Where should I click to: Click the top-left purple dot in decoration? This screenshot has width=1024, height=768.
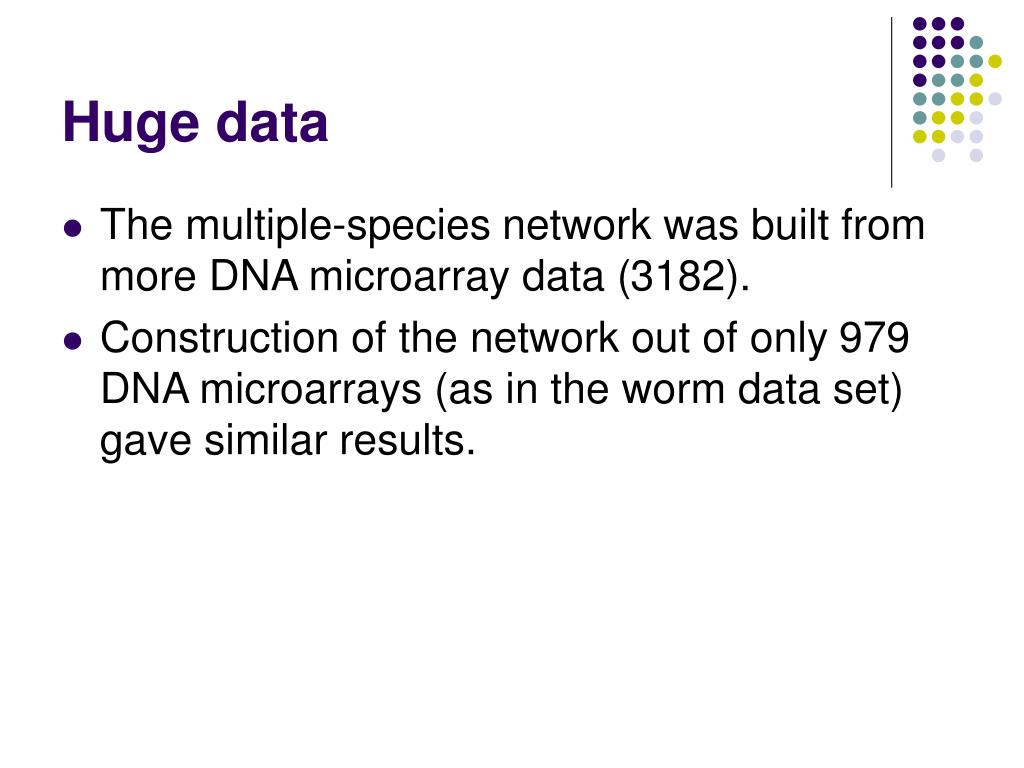pos(920,24)
